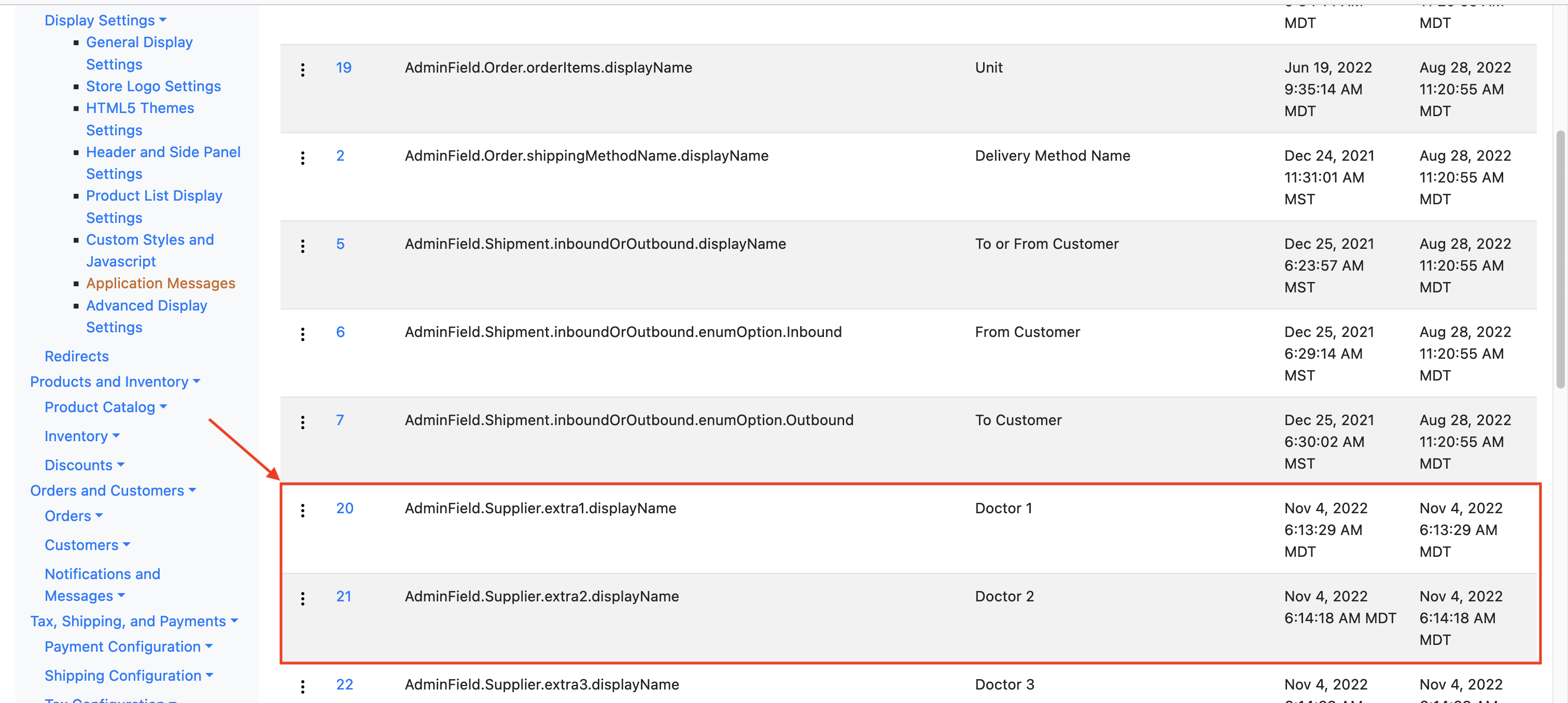This screenshot has height=703, width=1568.
Task: Go to the Redirects page
Action: (x=77, y=356)
